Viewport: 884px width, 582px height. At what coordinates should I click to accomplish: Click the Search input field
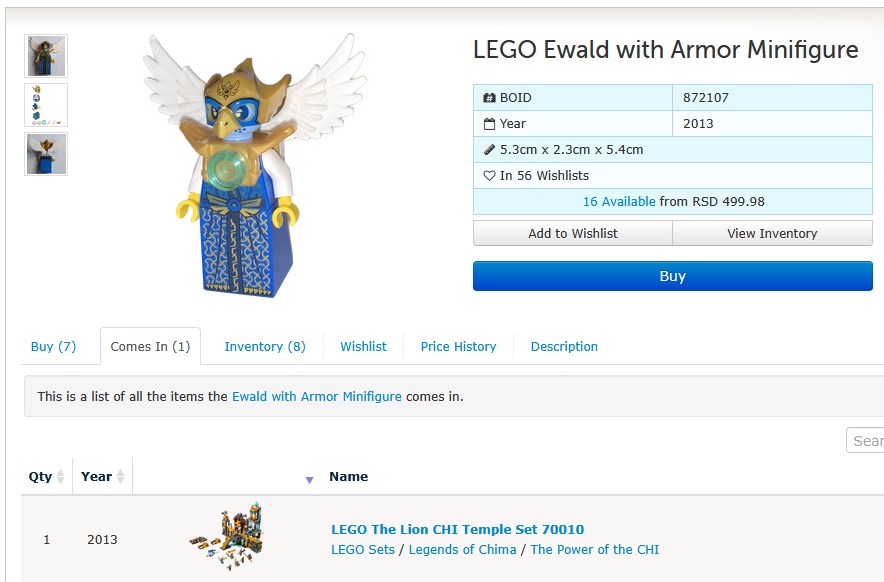pyautogui.click(x=865, y=440)
